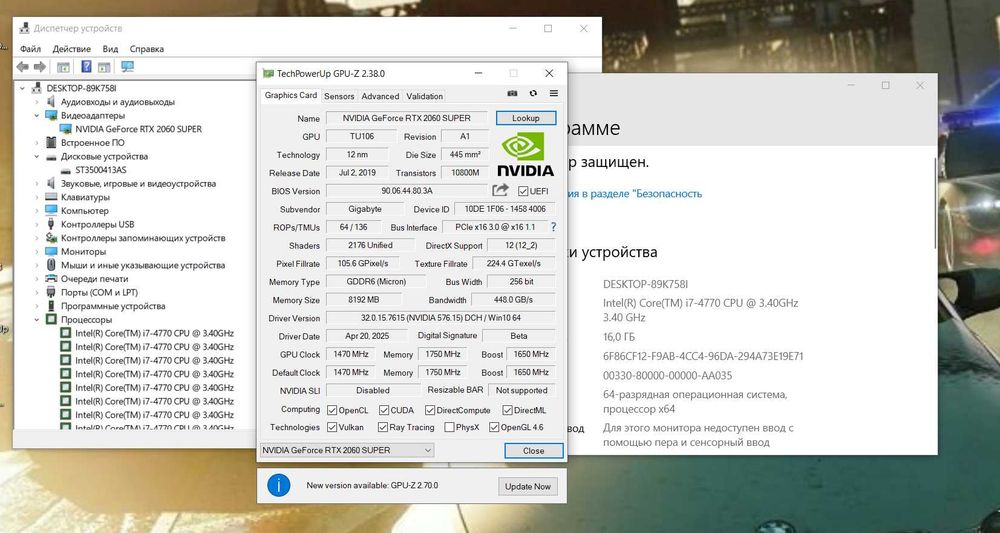Click the Мониторы category icon
The image size is (1000, 533).
coord(51,251)
